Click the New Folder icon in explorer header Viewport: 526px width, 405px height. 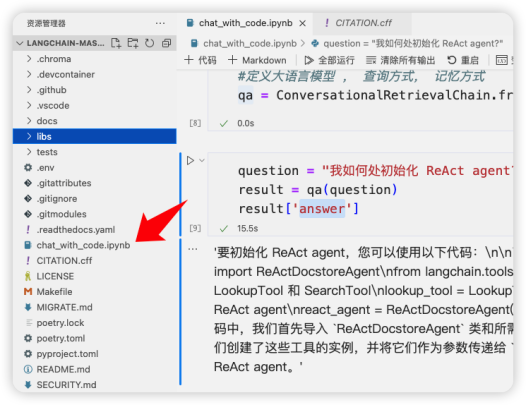coord(133,43)
